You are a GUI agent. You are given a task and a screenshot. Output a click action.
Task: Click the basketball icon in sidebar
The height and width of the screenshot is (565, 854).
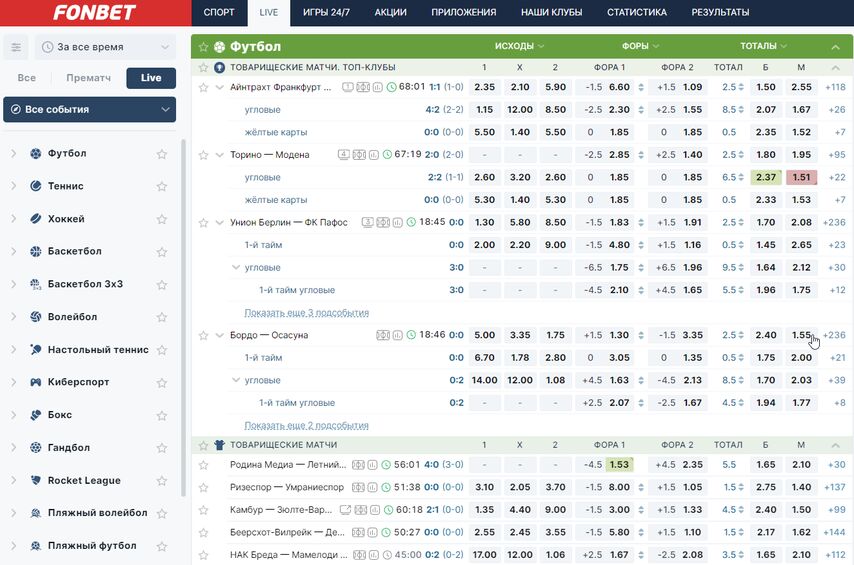[x=36, y=252]
